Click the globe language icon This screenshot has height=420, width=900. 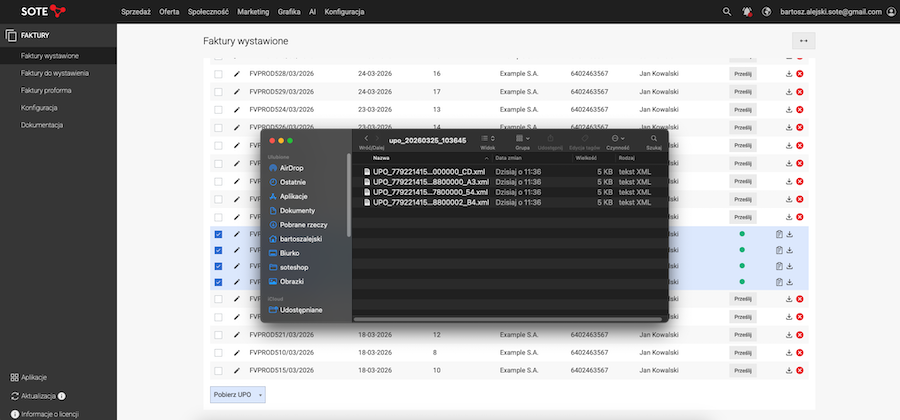click(x=766, y=11)
